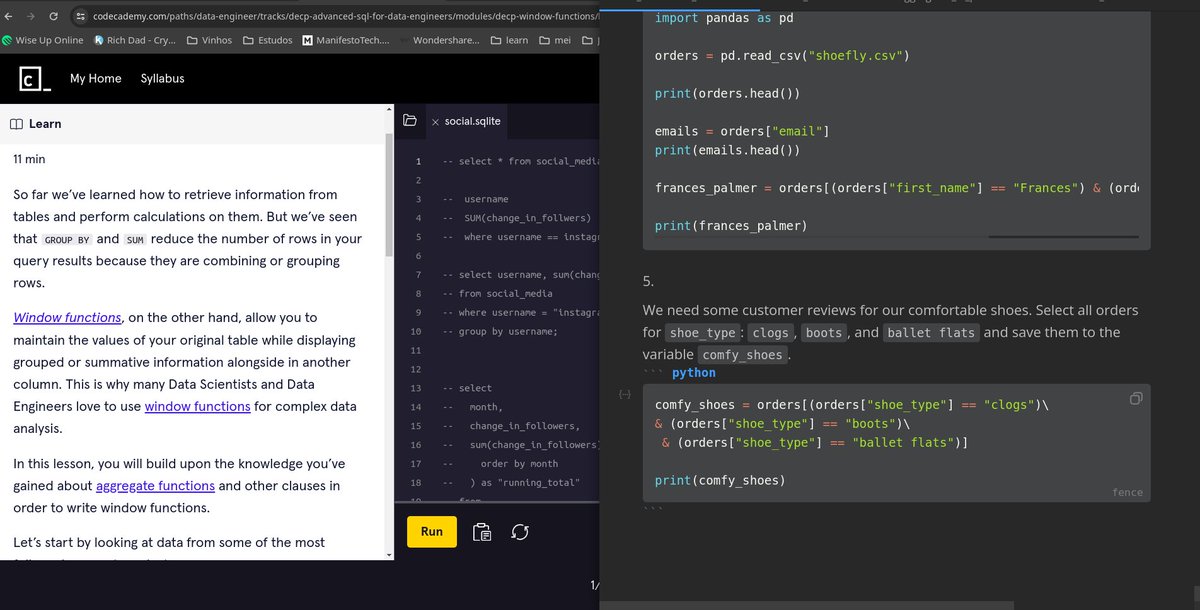The image size is (1200, 610).
Task: Open the file explorer folder icon
Action: 409,121
